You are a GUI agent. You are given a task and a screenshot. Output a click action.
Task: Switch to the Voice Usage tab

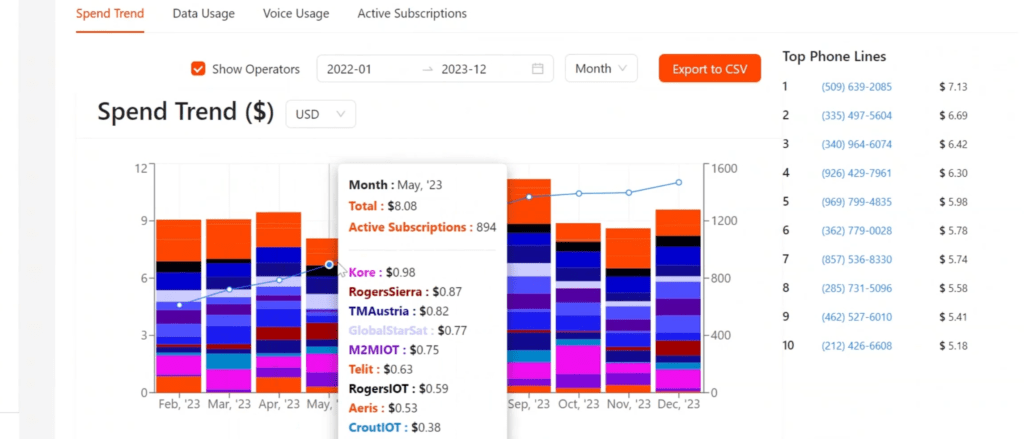[296, 13]
